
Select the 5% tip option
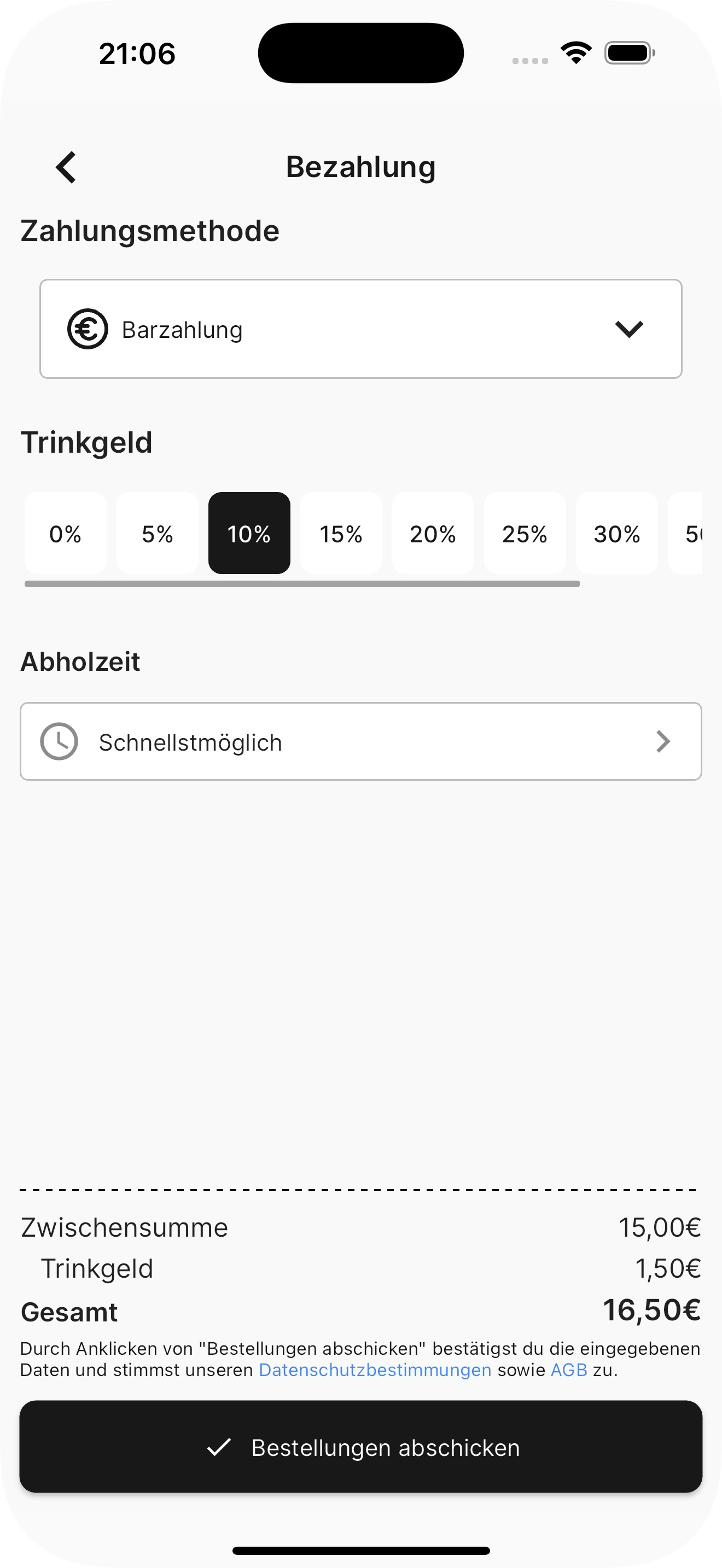click(158, 533)
